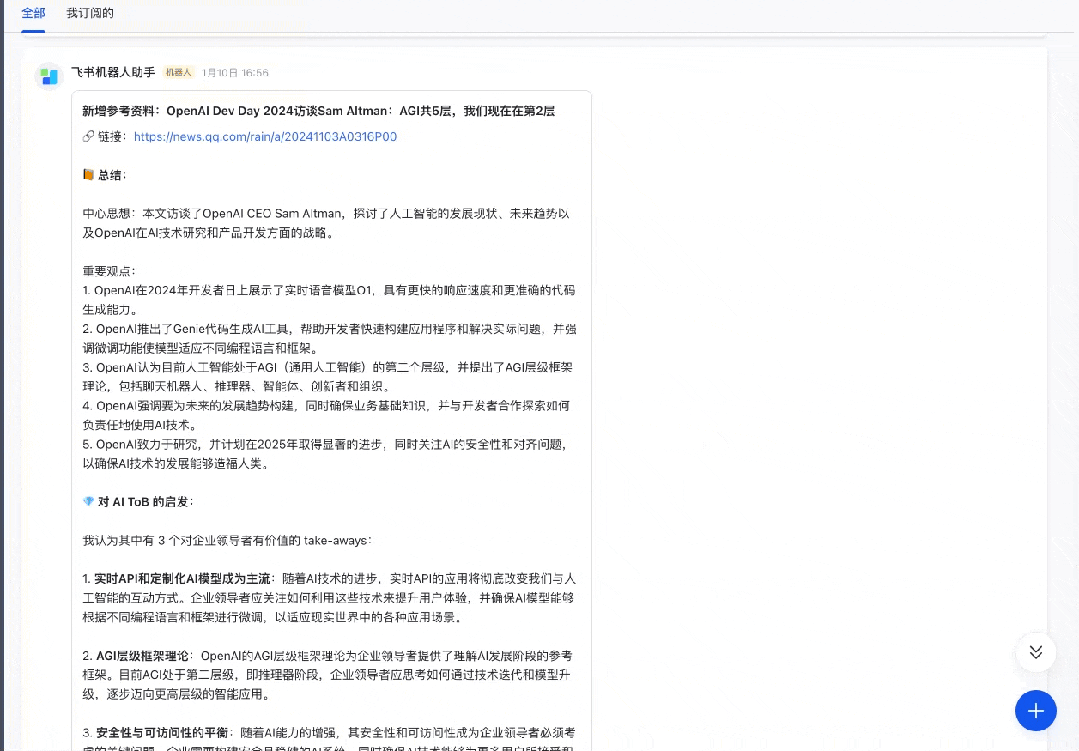Viewport: 1079px width, 751px height.
Task: Click the message timestamp 1月10日 16:55
Action: point(235,73)
